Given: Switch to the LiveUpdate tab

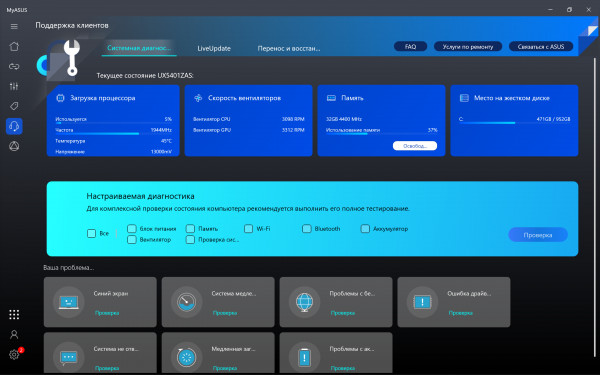Looking at the screenshot, I should 214,49.
